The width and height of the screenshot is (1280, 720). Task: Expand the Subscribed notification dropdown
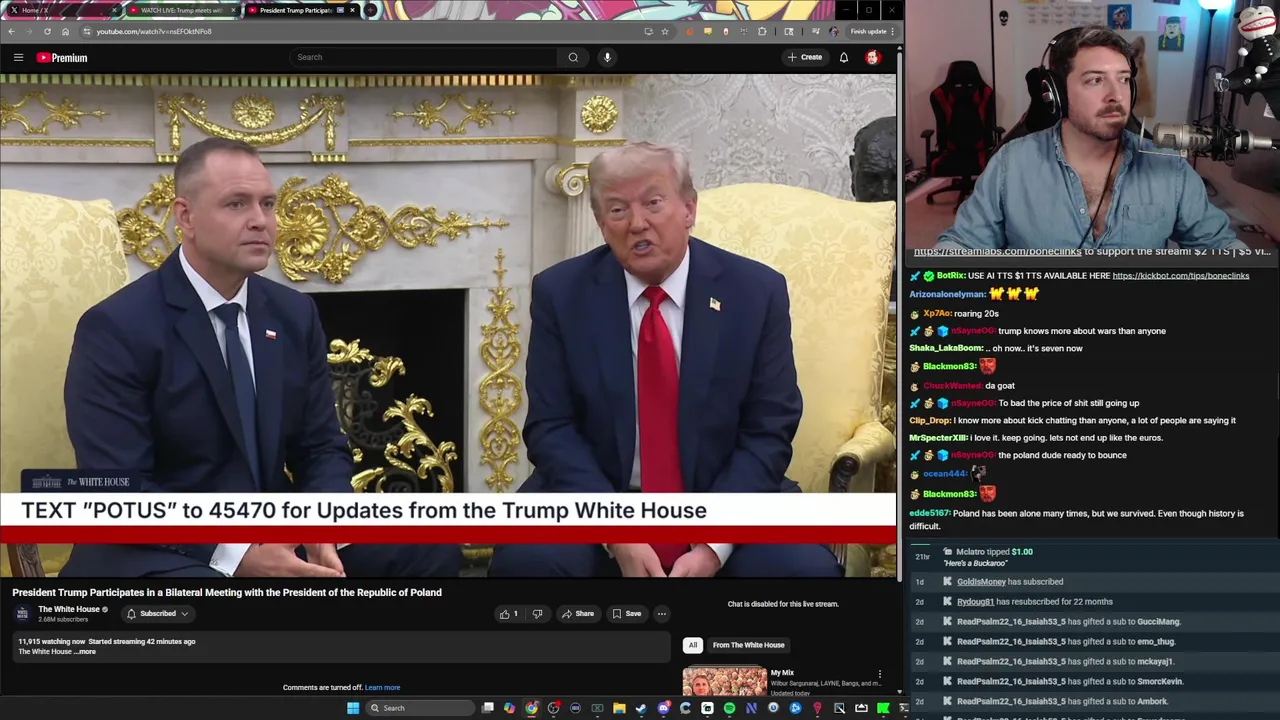click(158, 614)
